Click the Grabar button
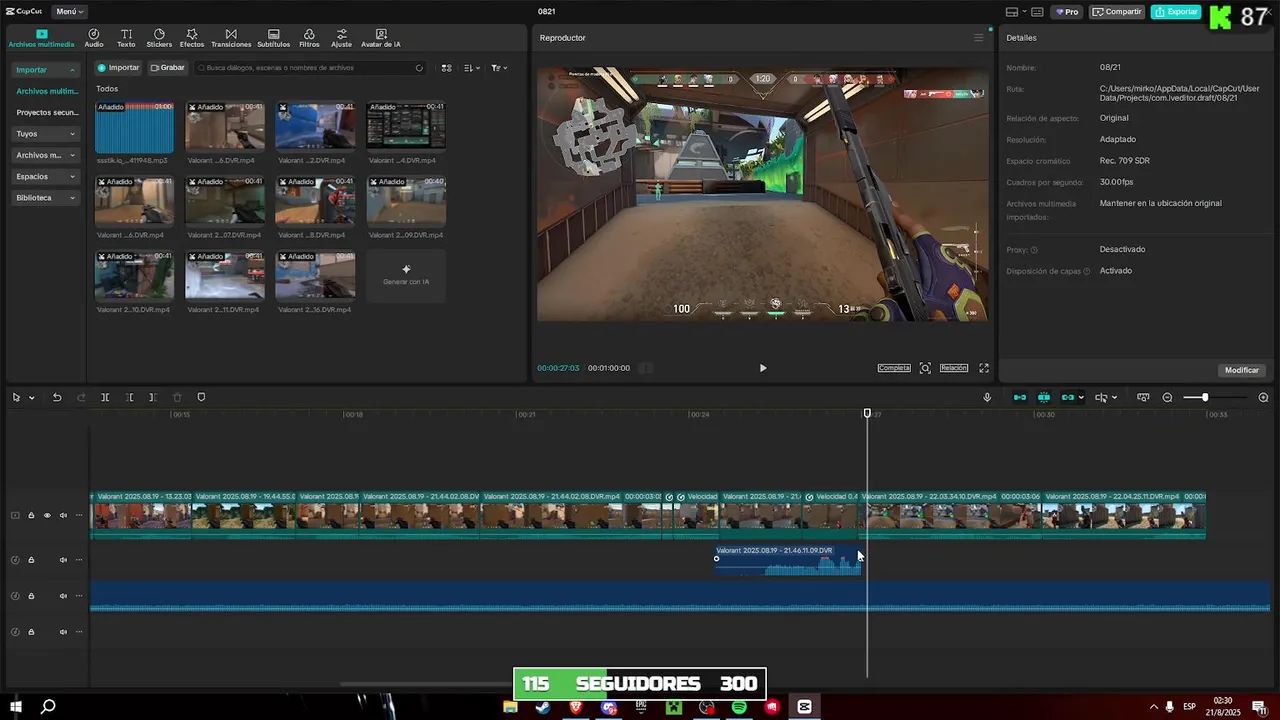Screen dimensions: 1280x720 [x=168, y=68]
